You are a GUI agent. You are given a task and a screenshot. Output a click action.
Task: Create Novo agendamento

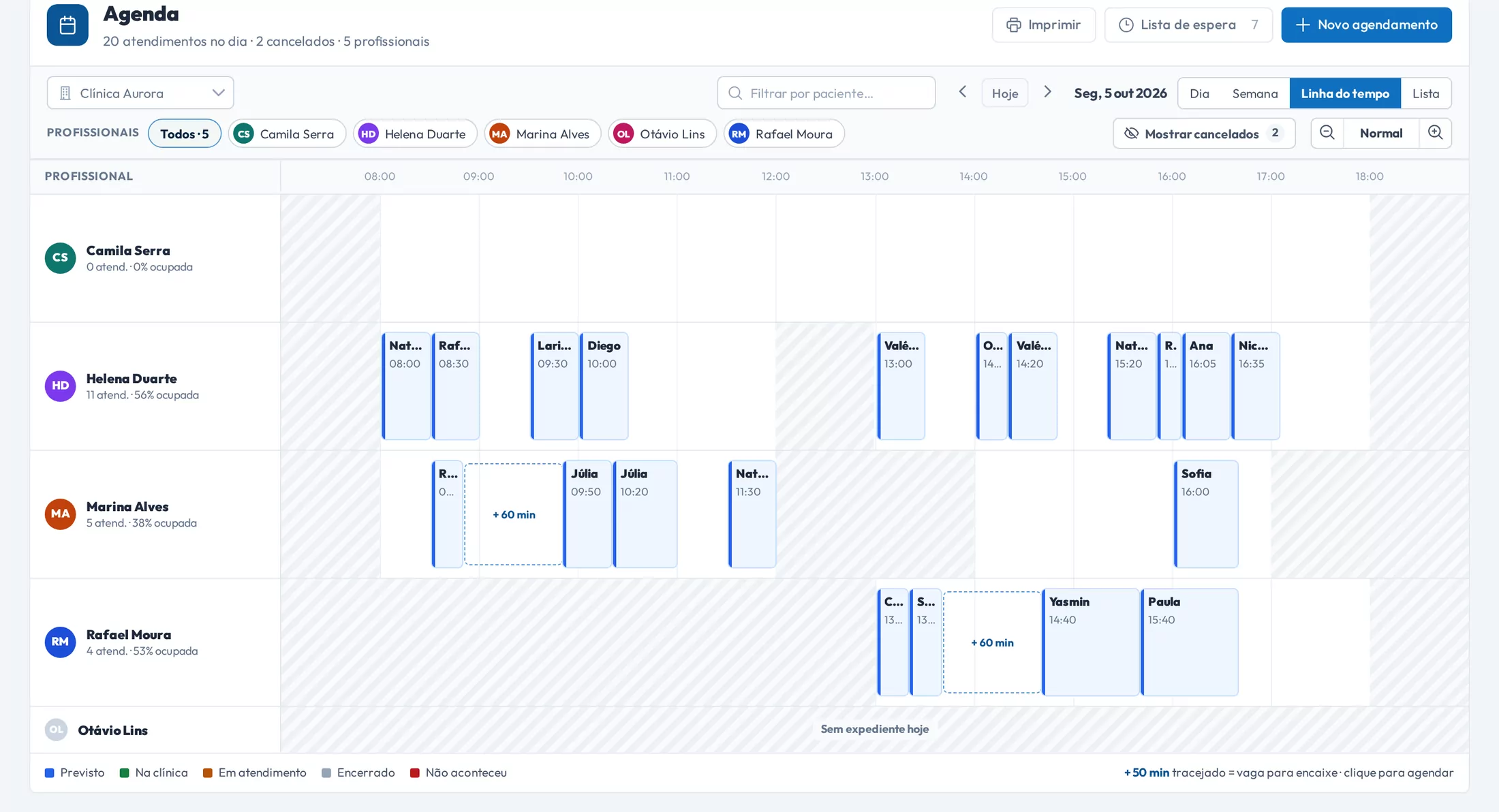pos(1366,25)
